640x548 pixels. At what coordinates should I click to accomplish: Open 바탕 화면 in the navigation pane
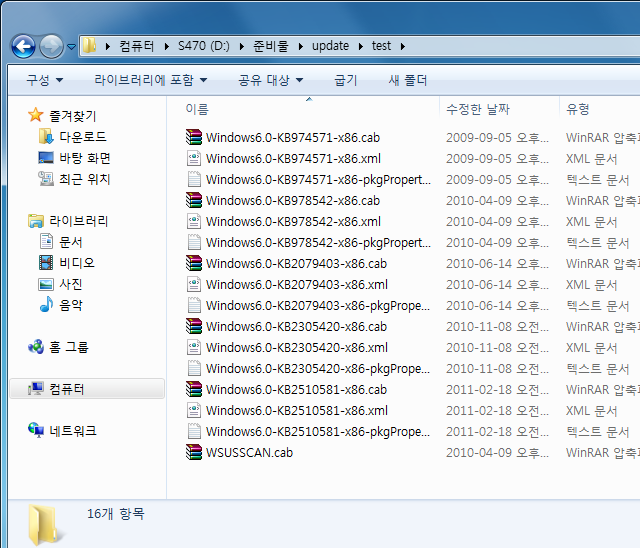click(84, 158)
